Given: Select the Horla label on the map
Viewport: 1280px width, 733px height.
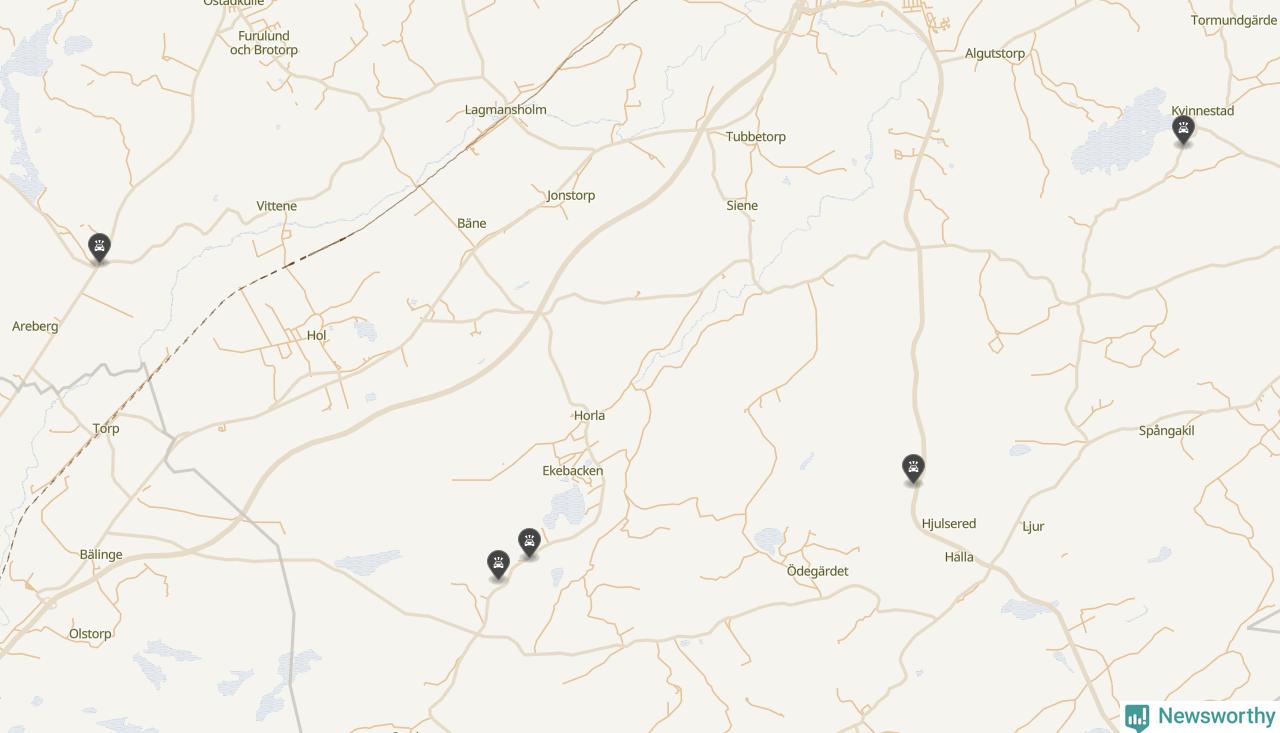Looking at the screenshot, I should [x=589, y=416].
